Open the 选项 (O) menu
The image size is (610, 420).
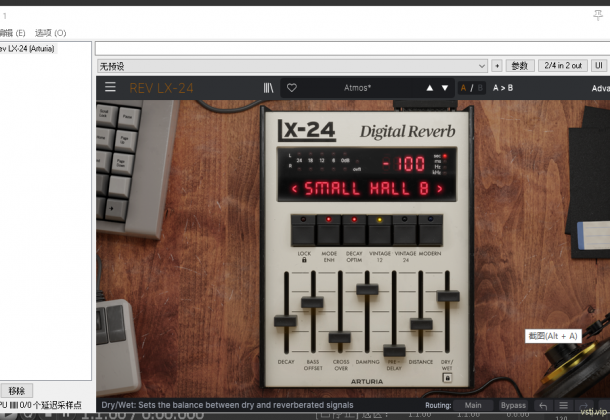click(51, 33)
